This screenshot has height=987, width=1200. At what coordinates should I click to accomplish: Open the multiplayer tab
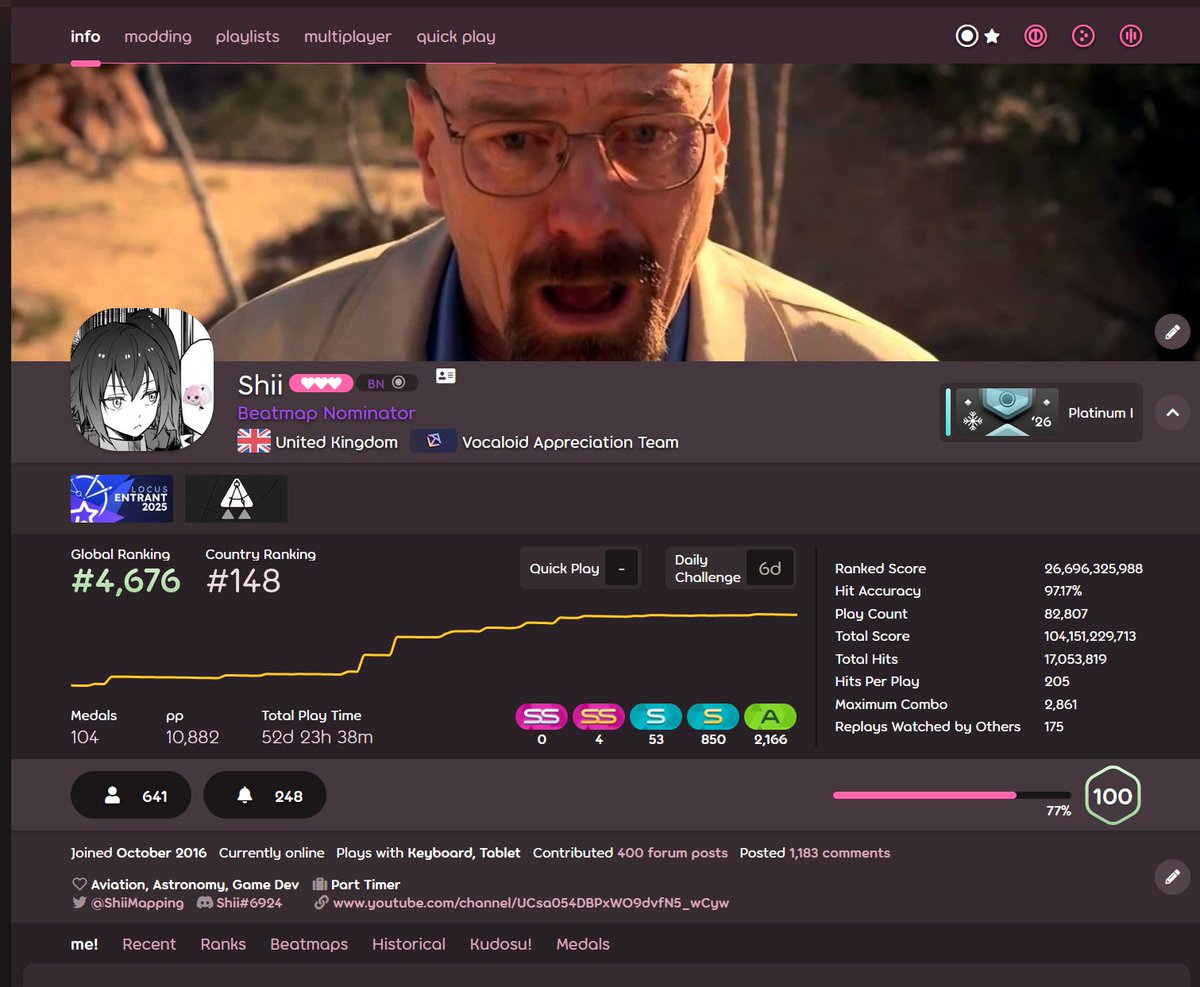348,36
